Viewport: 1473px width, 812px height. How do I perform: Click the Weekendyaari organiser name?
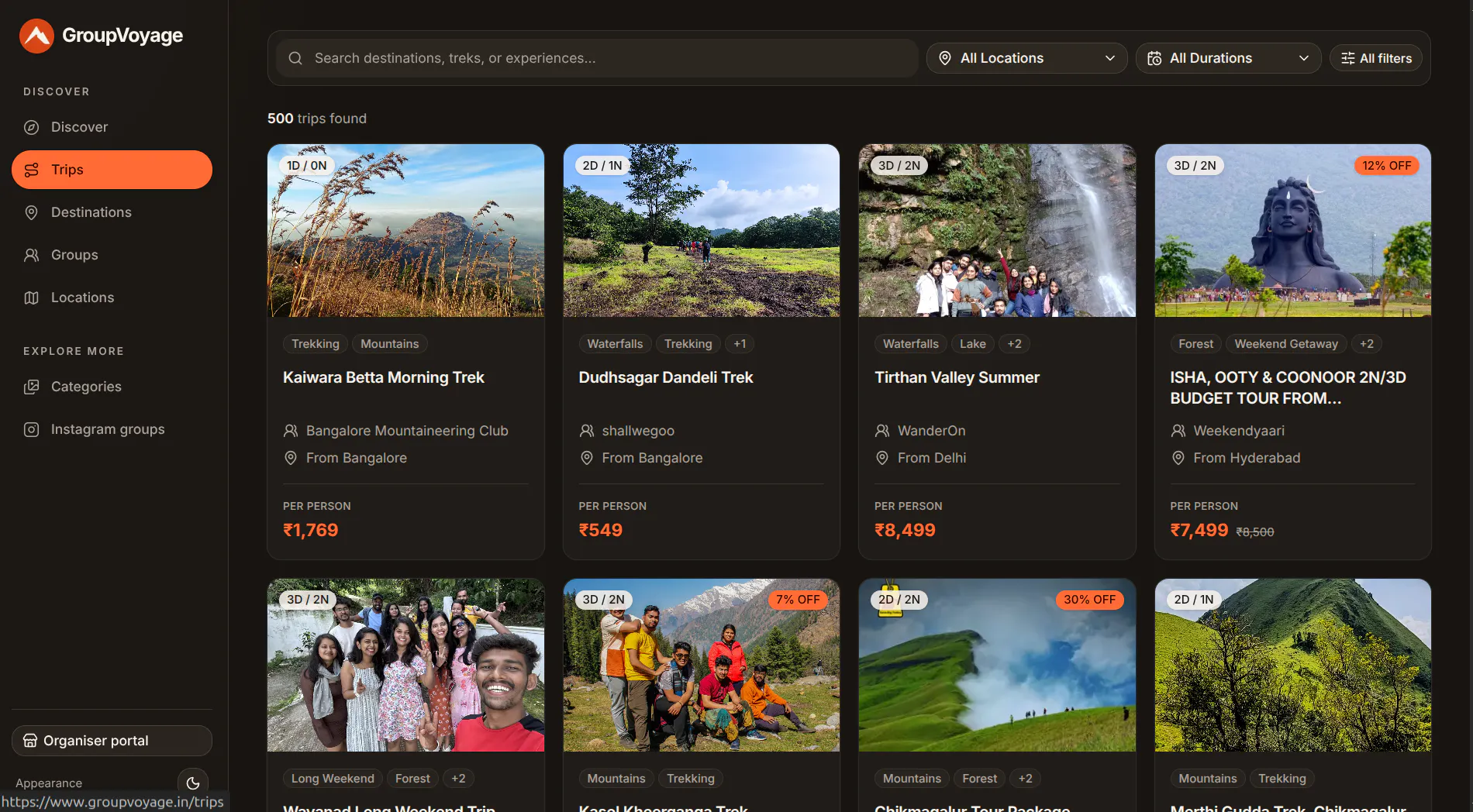[x=1239, y=431]
